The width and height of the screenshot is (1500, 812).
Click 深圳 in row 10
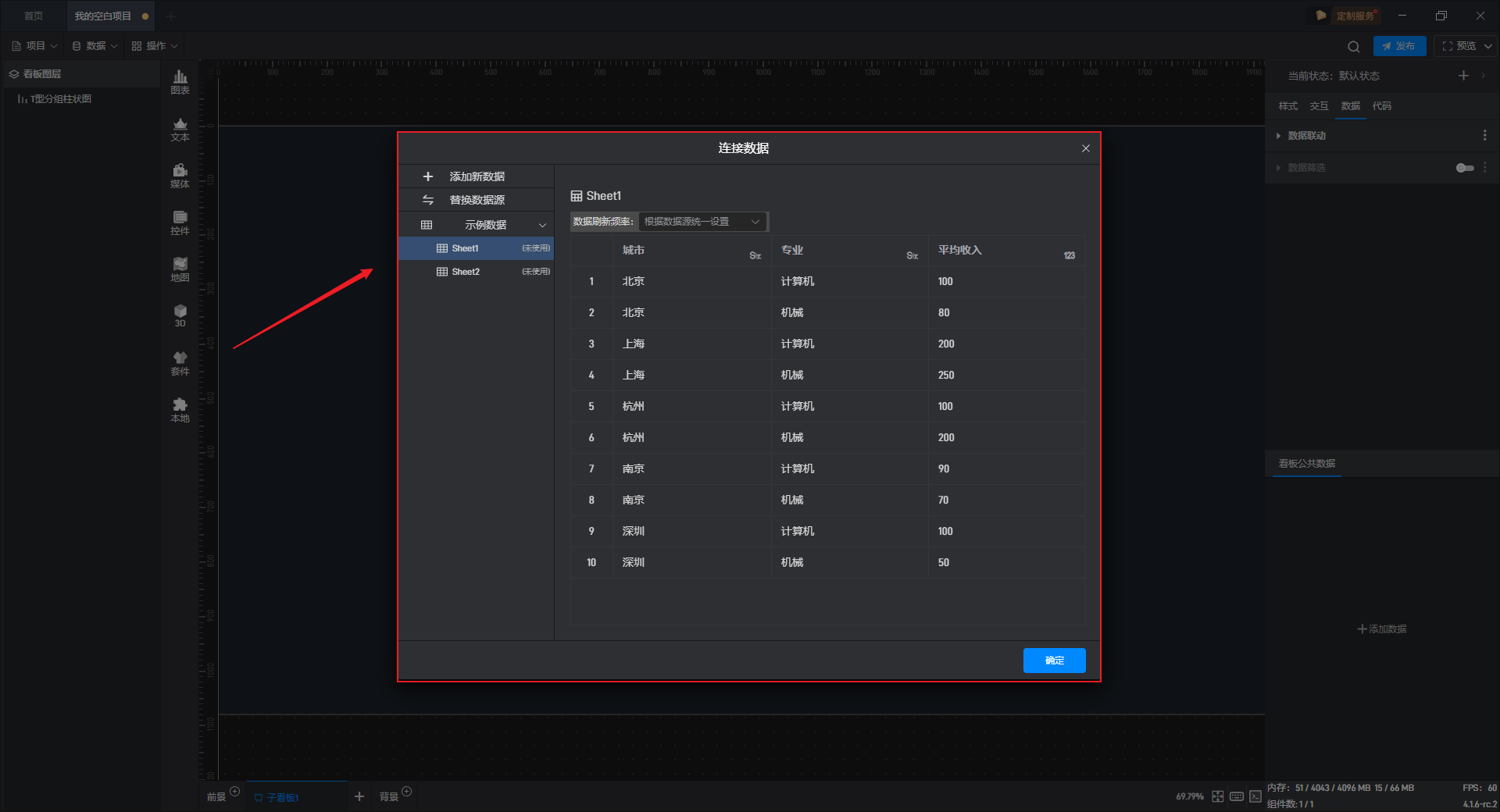(x=633, y=562)
